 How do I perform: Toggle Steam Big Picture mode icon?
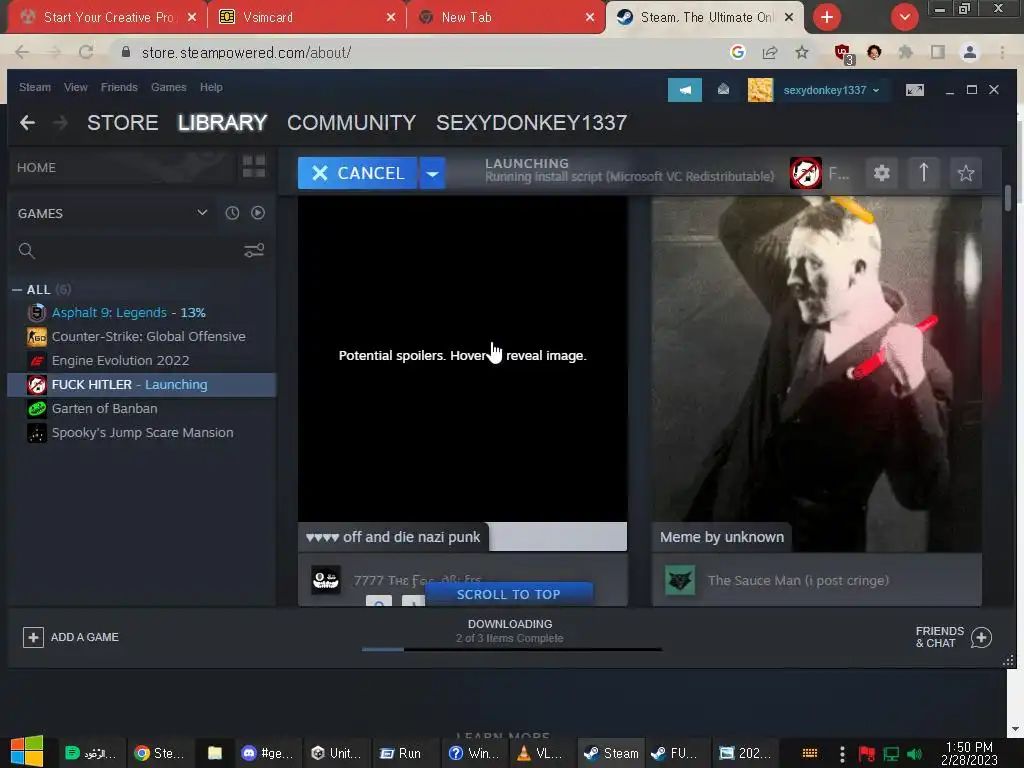coord(915,90)
